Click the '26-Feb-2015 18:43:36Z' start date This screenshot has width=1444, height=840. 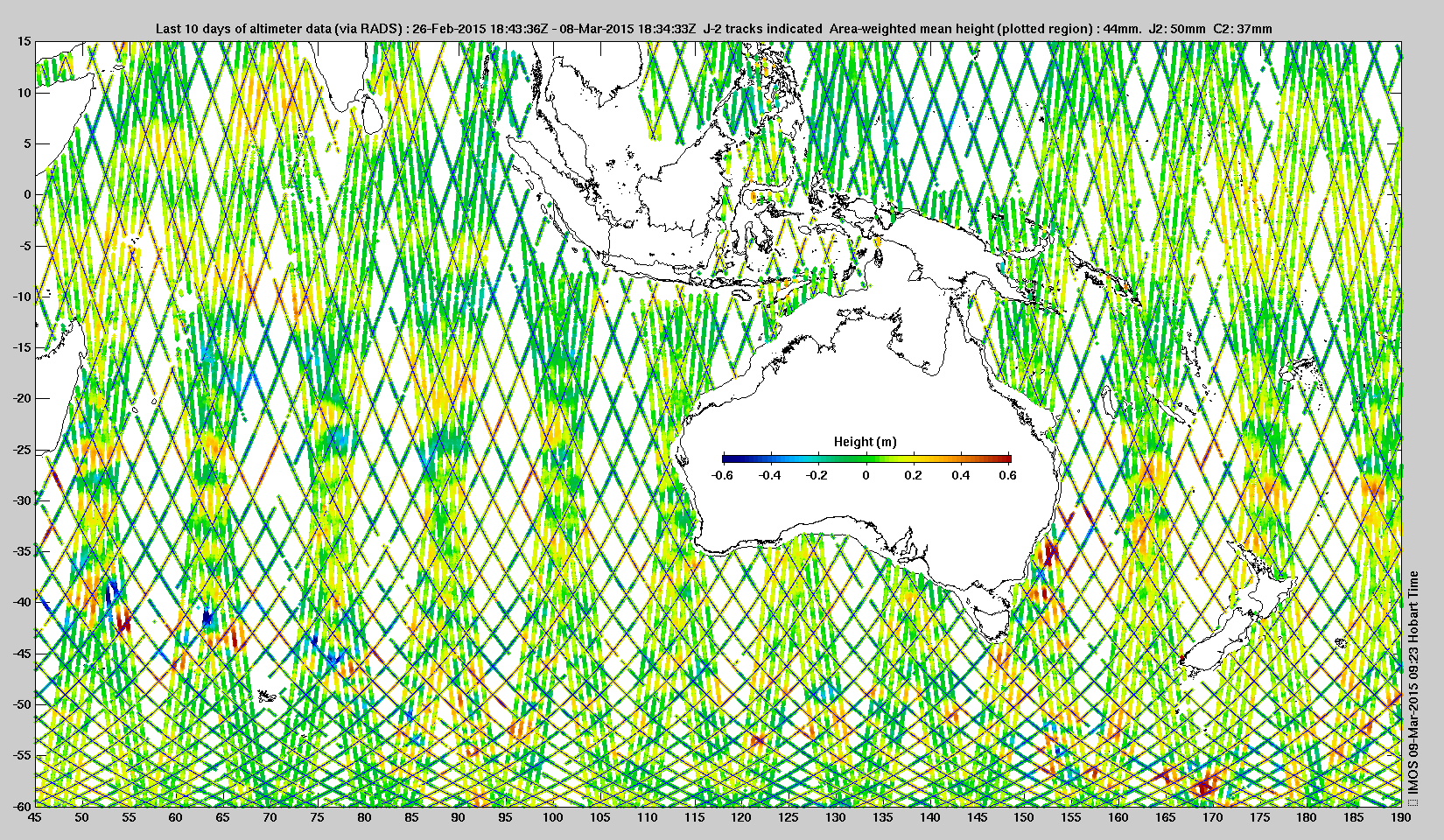click(x=479, y=29)
